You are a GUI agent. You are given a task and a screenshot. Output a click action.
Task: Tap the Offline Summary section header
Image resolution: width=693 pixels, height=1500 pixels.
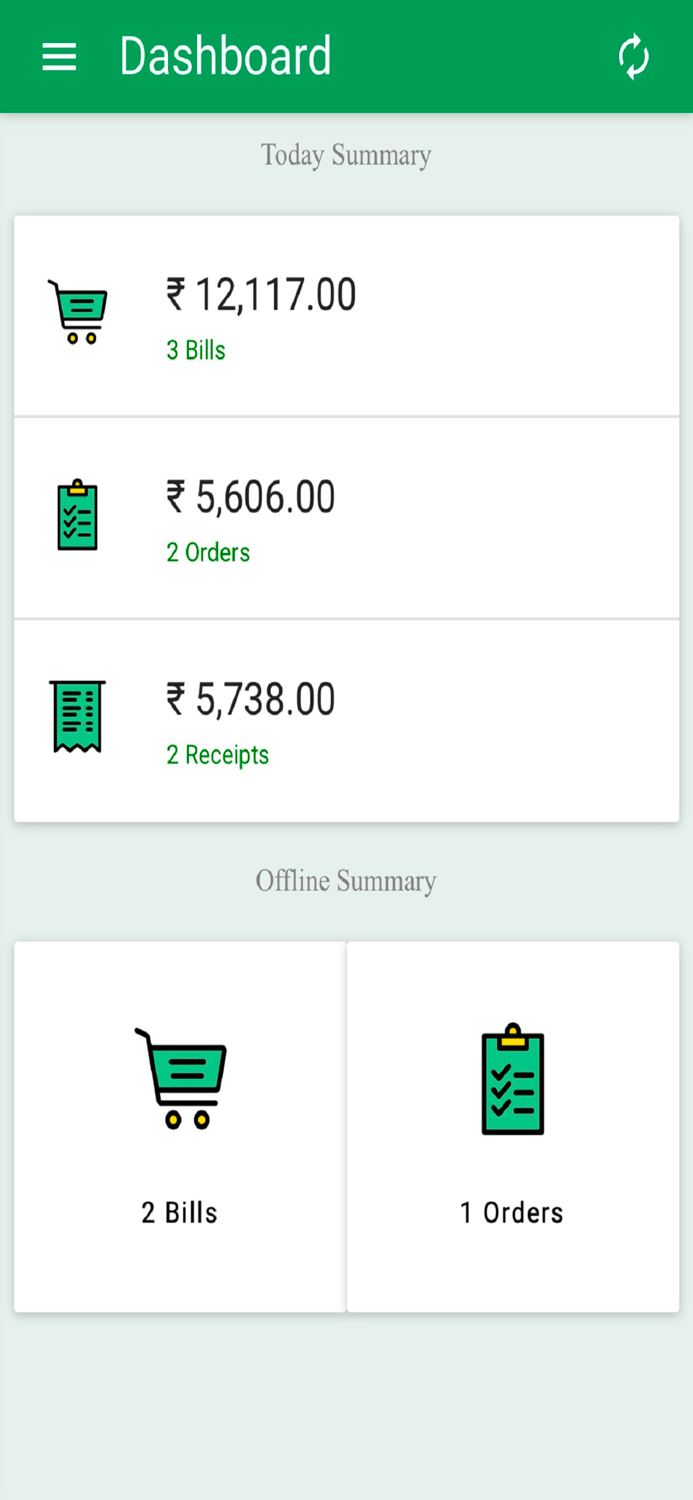tap(346, 881)
